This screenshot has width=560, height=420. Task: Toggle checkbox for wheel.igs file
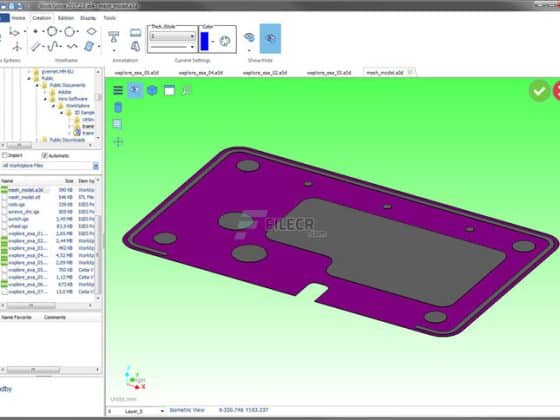4,226
